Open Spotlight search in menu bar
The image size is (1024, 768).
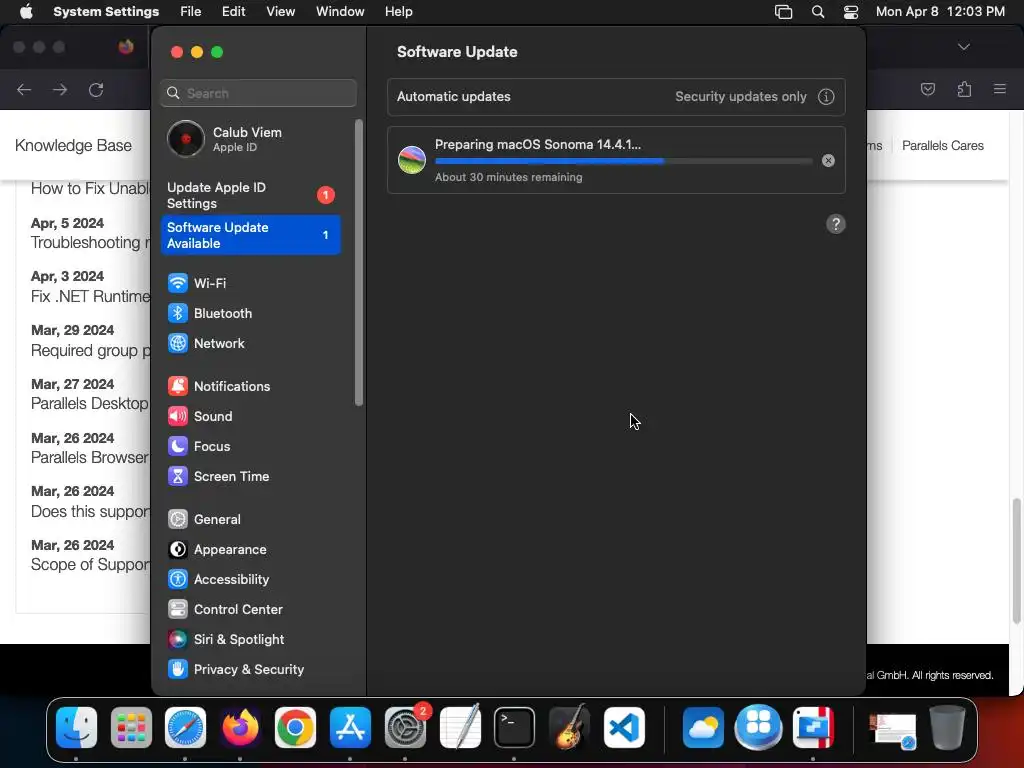pos(818,12)
